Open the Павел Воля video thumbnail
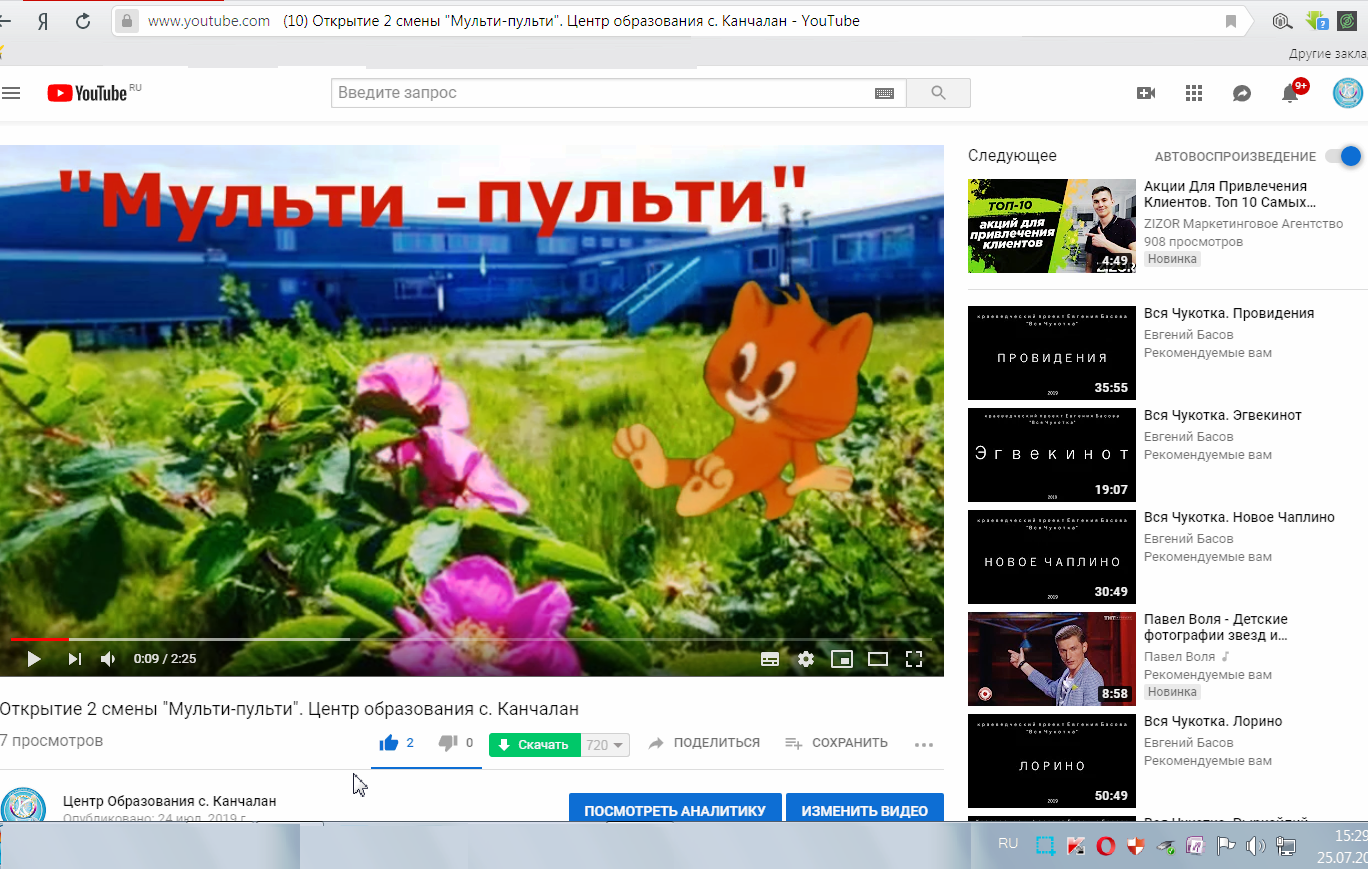Screen dimensions: 1368x869 coord(1052,659)
